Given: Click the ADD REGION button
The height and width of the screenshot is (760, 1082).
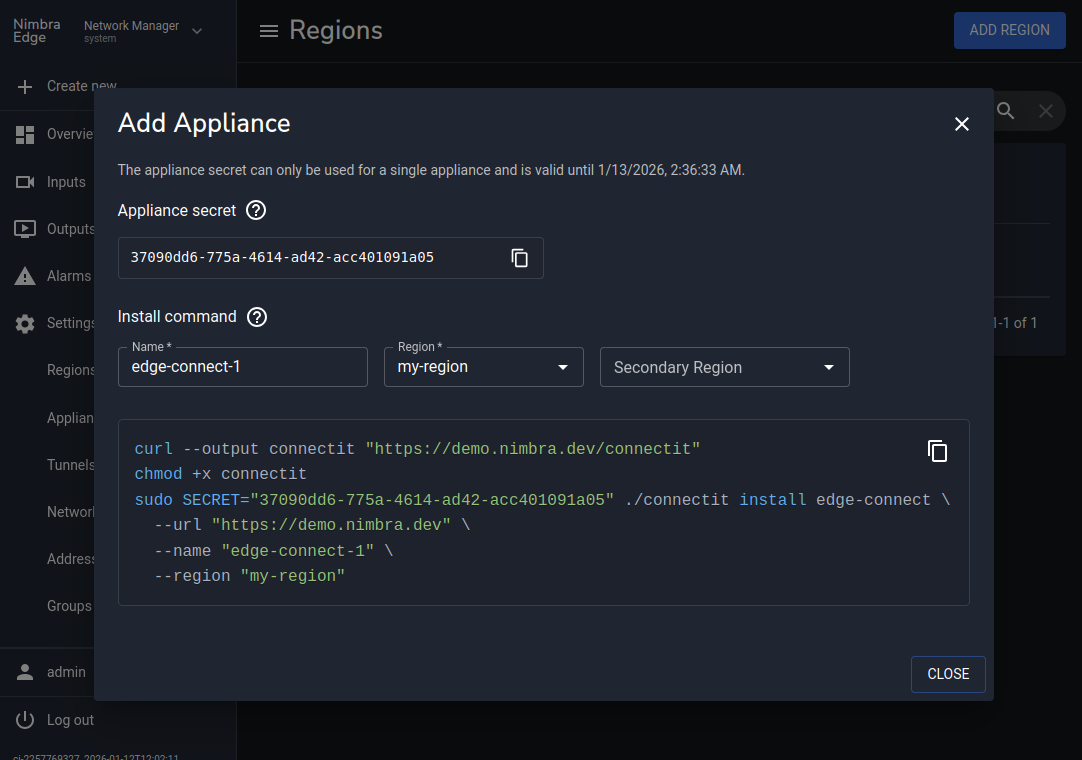Looking at the screenshot, I should pos(1009,30).
